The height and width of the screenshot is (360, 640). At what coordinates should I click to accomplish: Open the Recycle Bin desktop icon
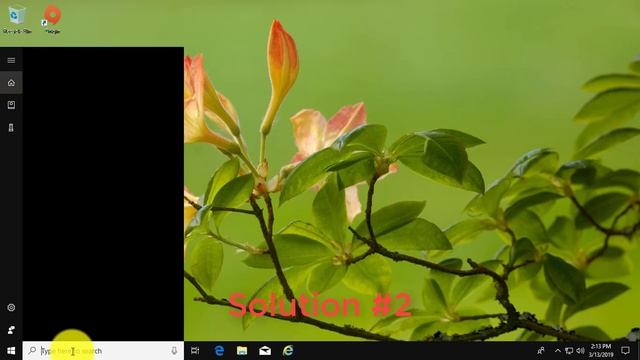tap(17, 19)
